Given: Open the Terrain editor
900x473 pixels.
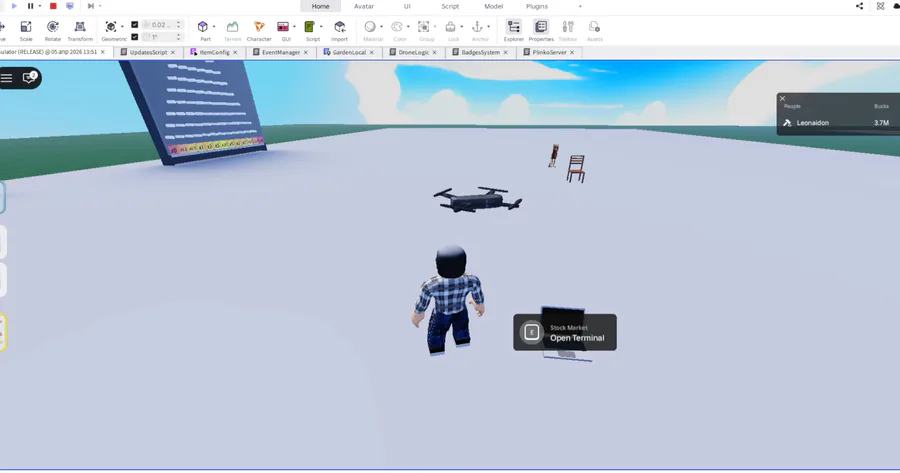Looking at the screenshot, I should click(x=232, y=30).
